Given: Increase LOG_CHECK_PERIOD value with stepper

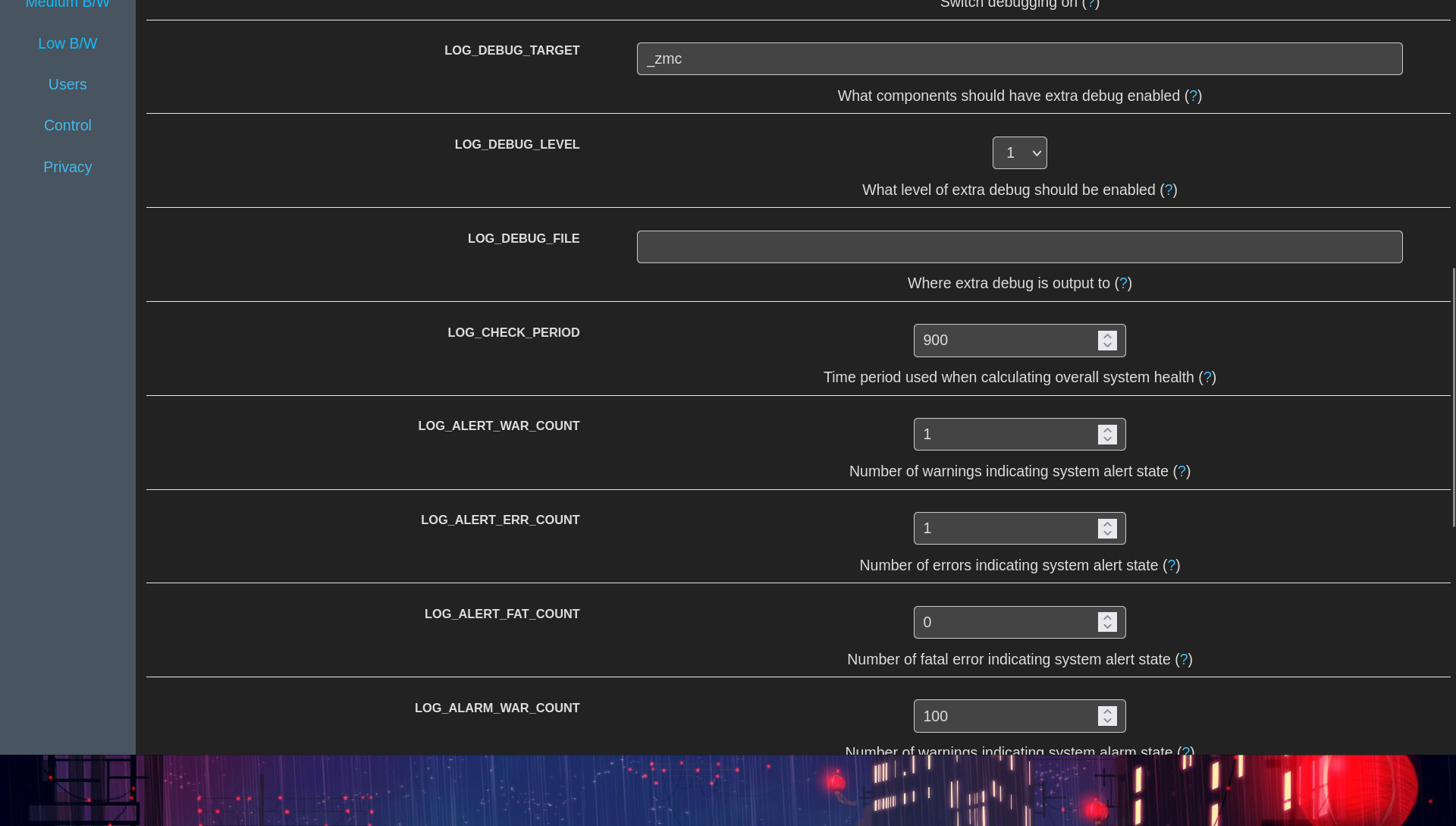Looking at the screenshot, I should pos(1107,336).
